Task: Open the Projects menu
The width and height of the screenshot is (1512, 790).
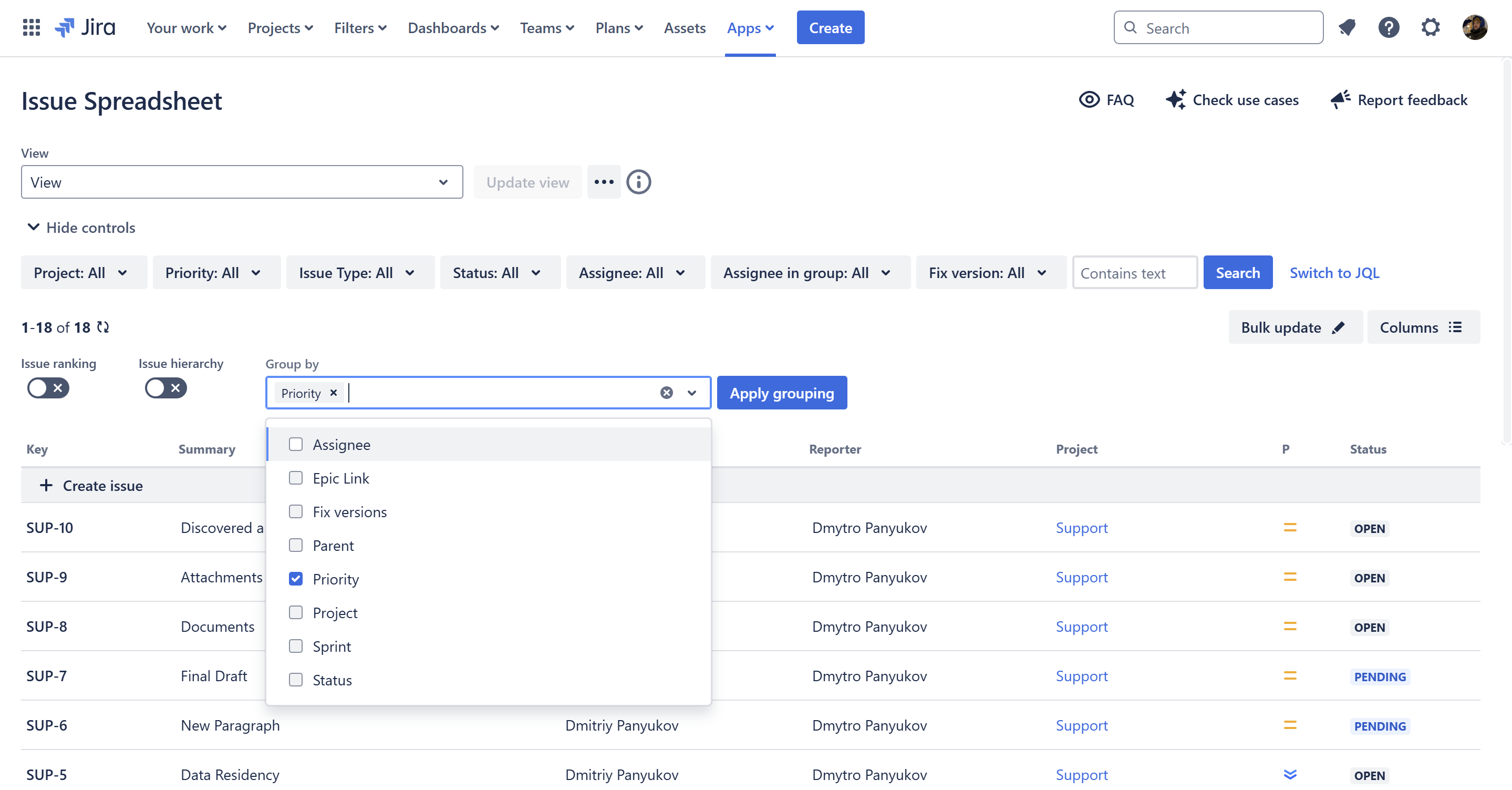Action: coord(280,28)
